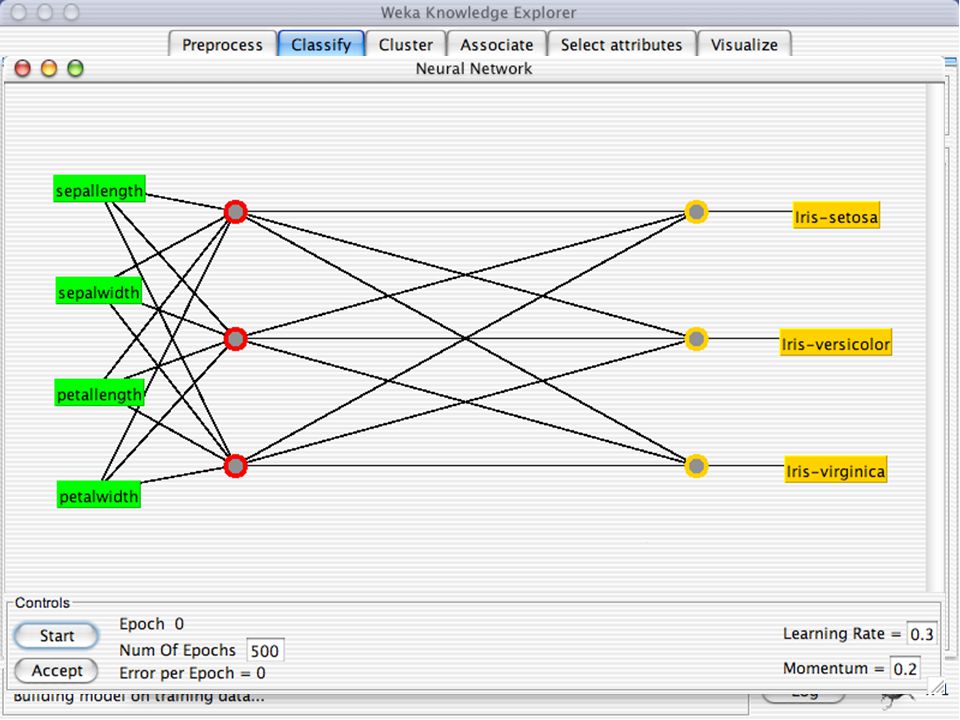The image size is (960, 720).
Task: Select the Iris-setosa yellow output neuron
Action: coord(696,212)
